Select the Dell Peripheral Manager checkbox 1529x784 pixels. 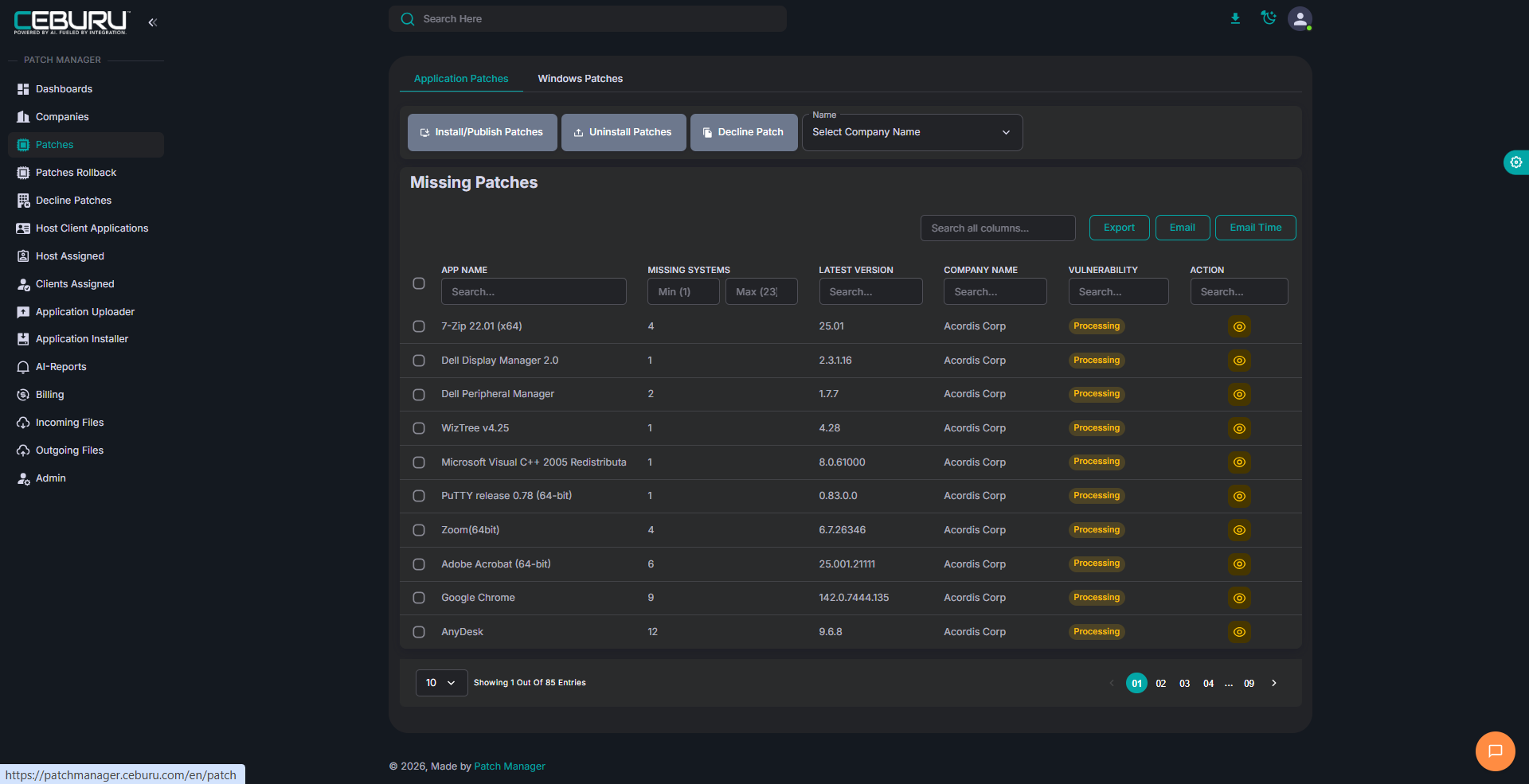pyautogui.click(x=419, y=394)
